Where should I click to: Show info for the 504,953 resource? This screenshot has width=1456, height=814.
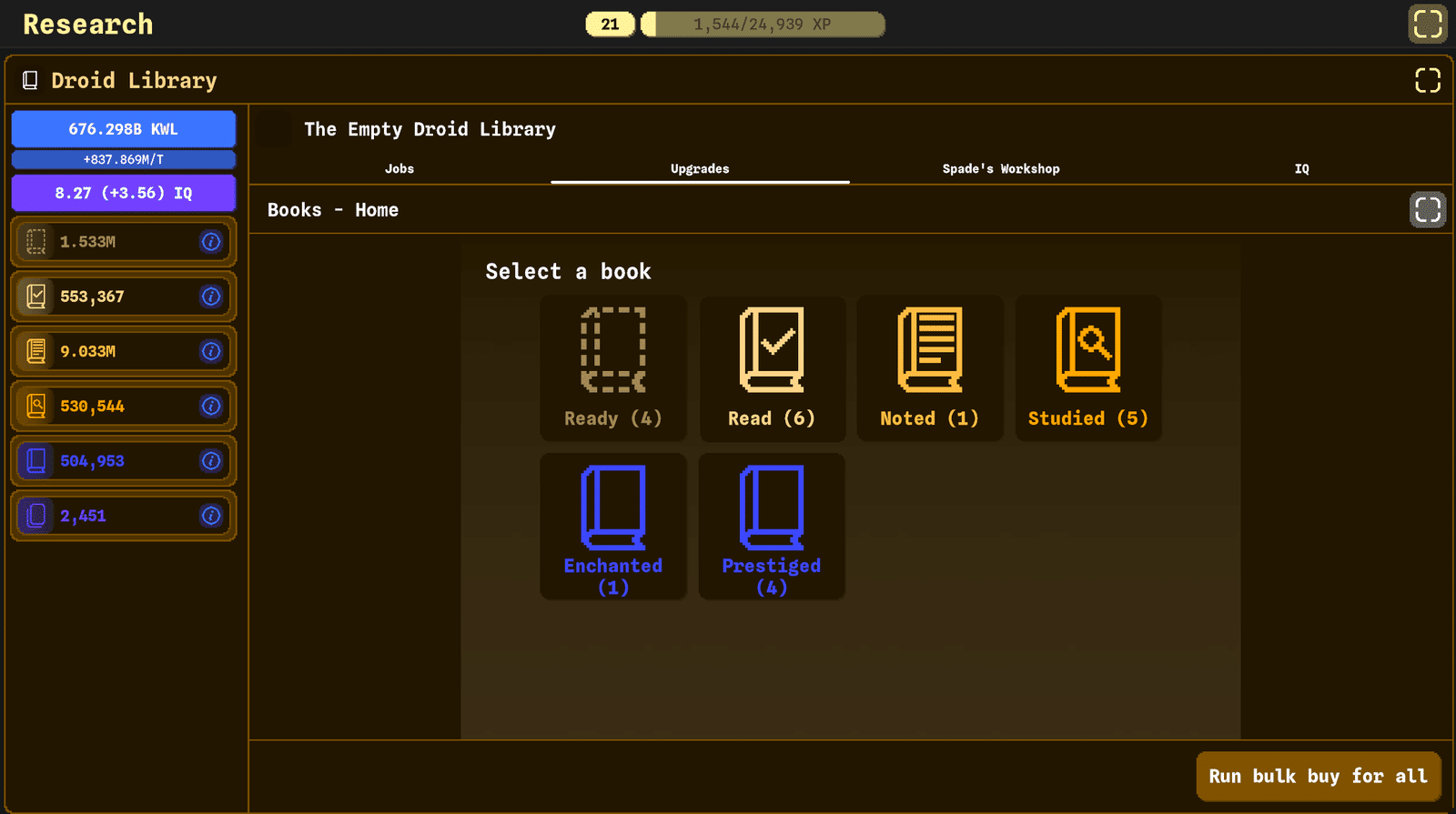pyautogui.click(x=211, y=461)
